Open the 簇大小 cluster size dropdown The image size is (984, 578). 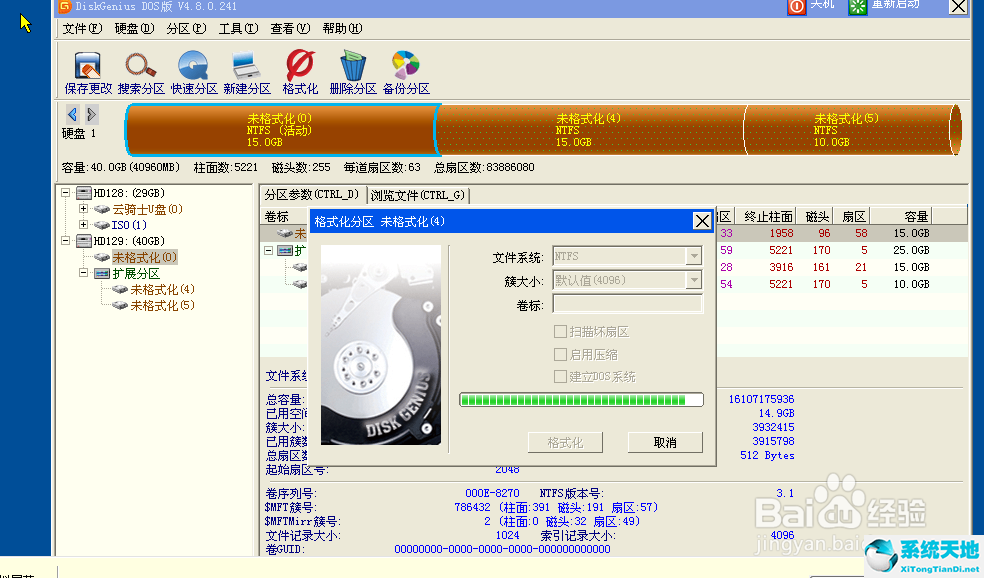coord(693,281)
